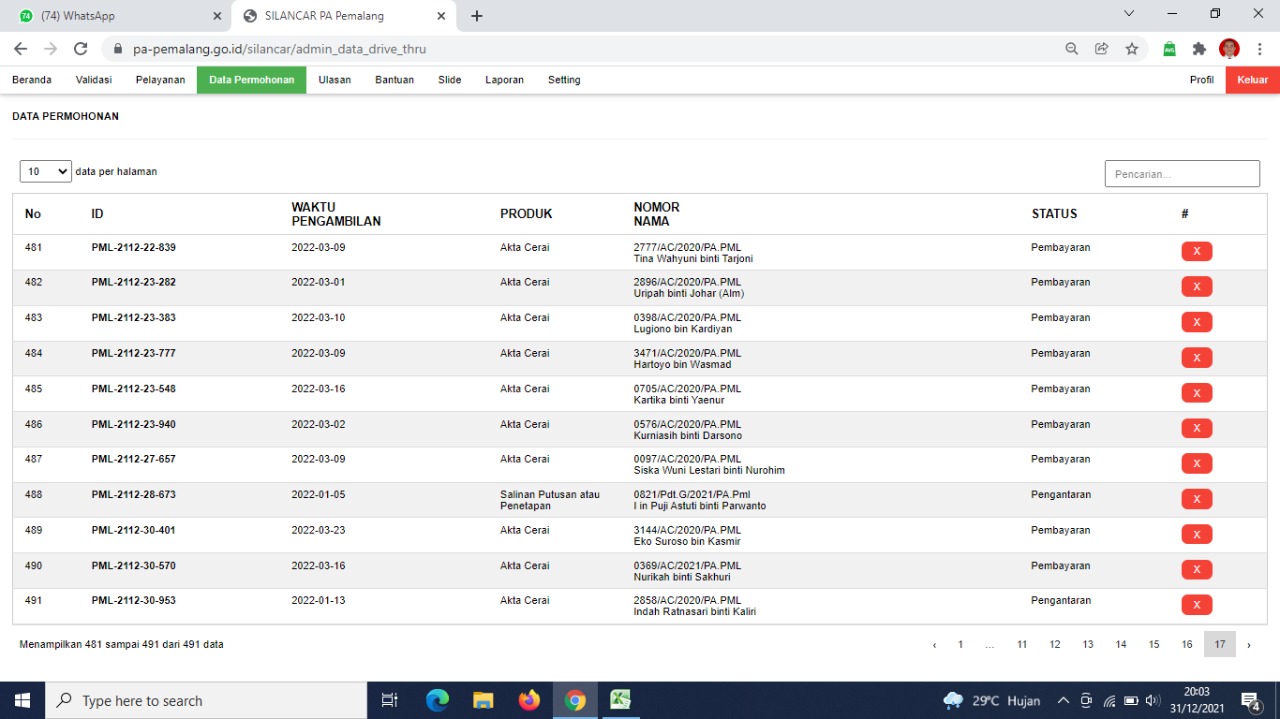This screenshot has height=719, width=1280.
Task: Open Excel from the Windows taskbar
Action: click(x=621, y=700)
